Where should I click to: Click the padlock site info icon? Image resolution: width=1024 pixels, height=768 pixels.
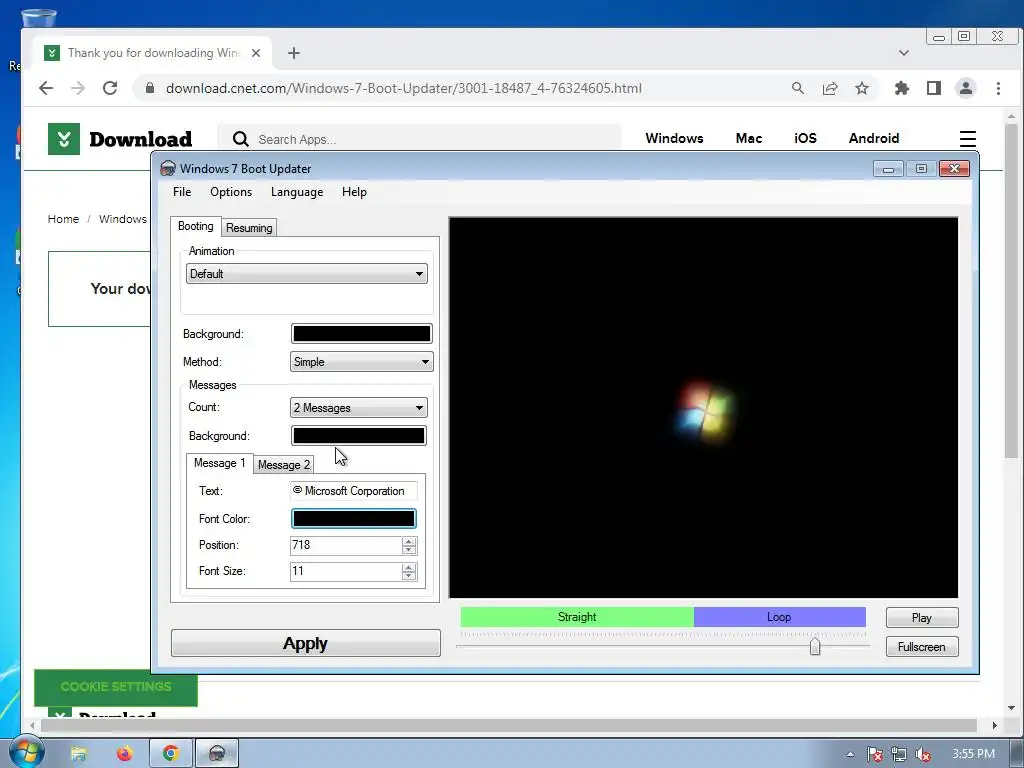pos(150,88)
